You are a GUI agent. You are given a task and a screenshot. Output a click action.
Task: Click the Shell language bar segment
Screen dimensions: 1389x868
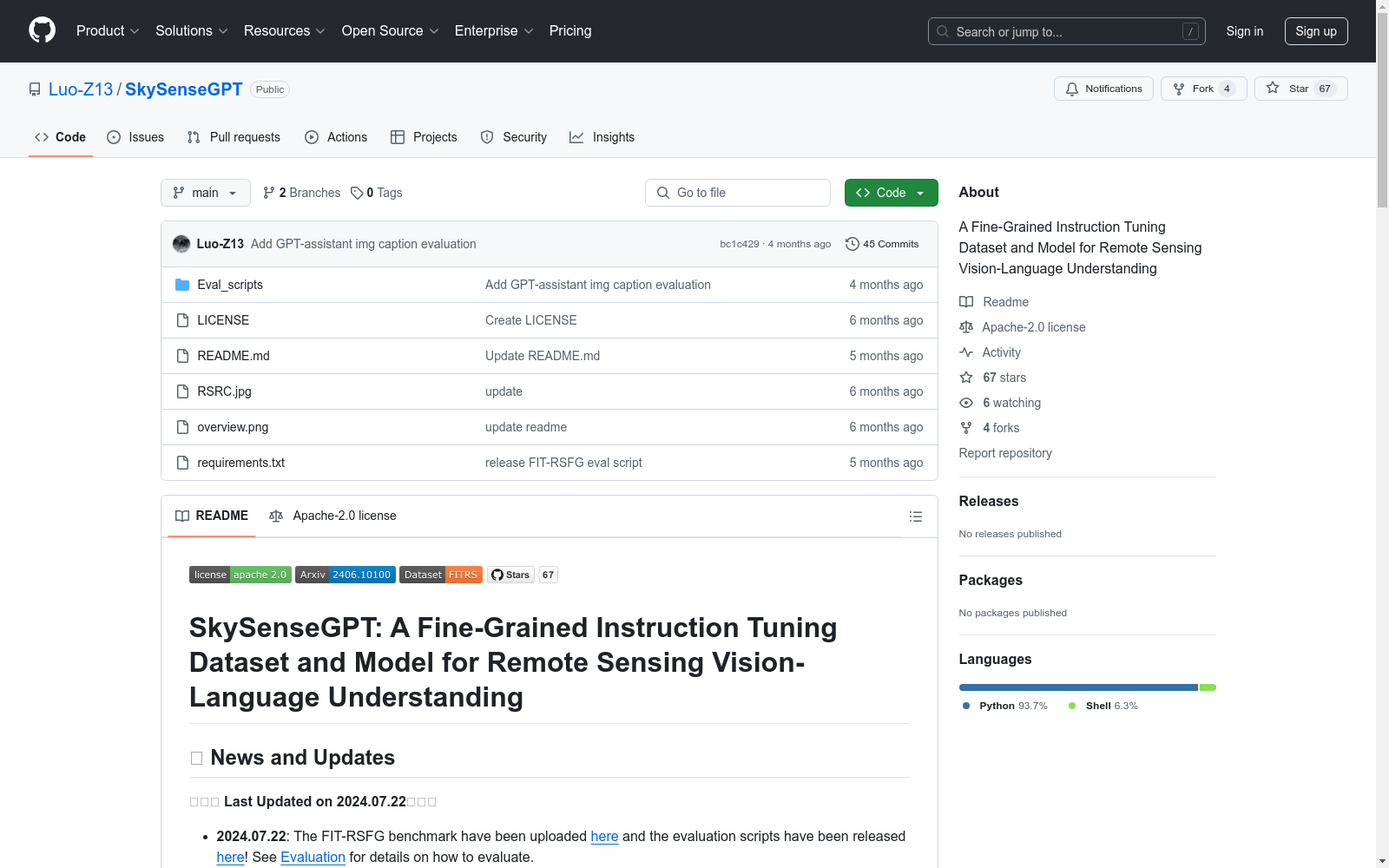[1208, 687]
